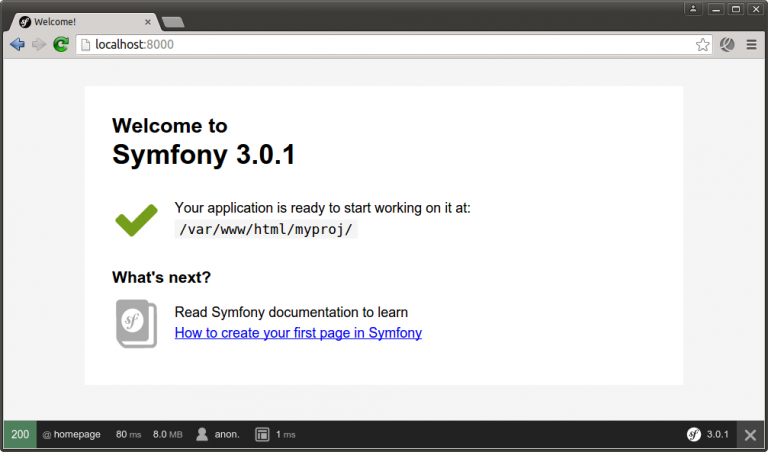Click the Symfony documentation book icon
768x452 pixels.
point(136,323)
